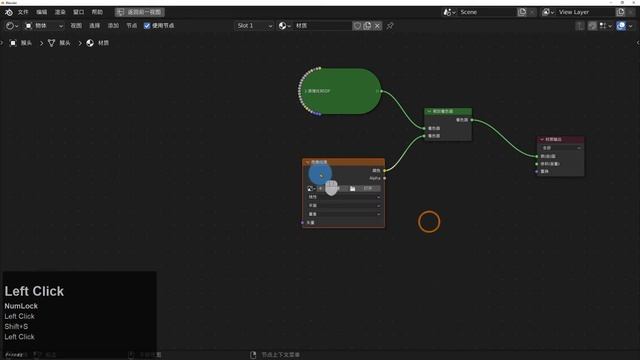
Task: Open the 窗口 (Window) menu
Action: 78,12
